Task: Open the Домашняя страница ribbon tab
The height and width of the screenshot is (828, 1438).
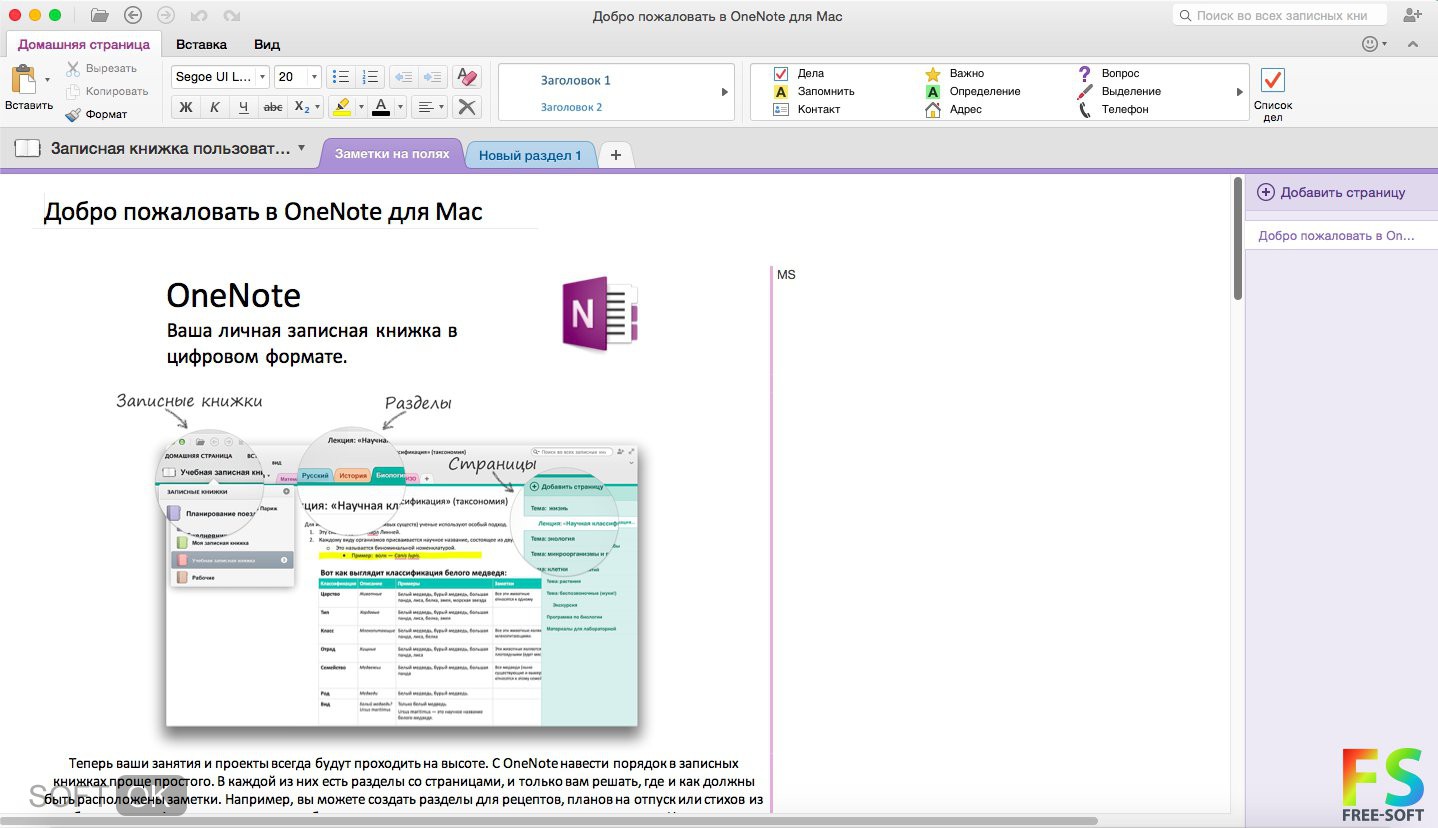Action: point(84,44)
